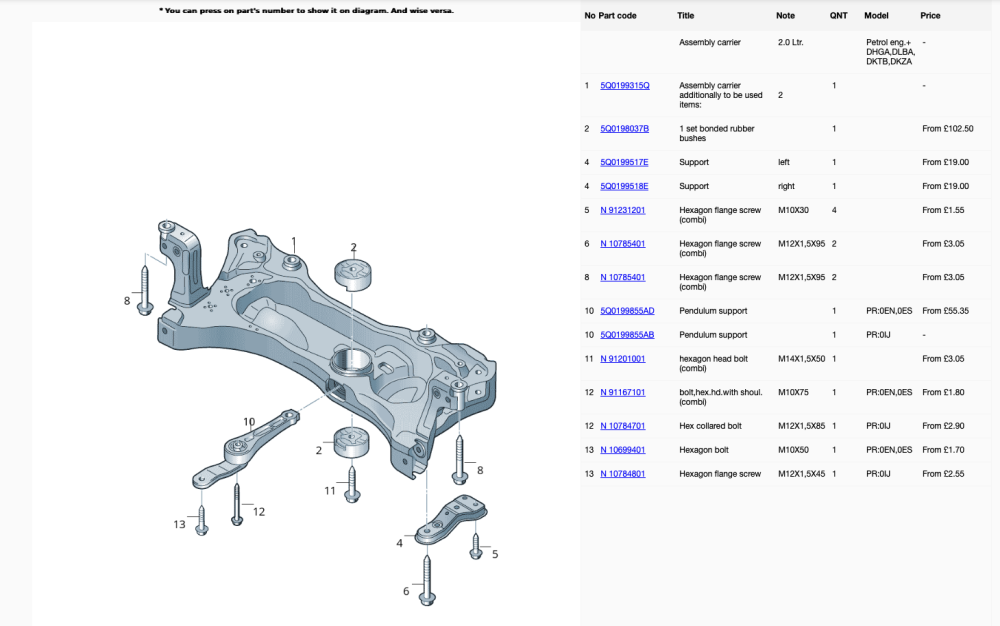
Task: Open hexagon flange screw N 10784801
Action: point(622,473)
